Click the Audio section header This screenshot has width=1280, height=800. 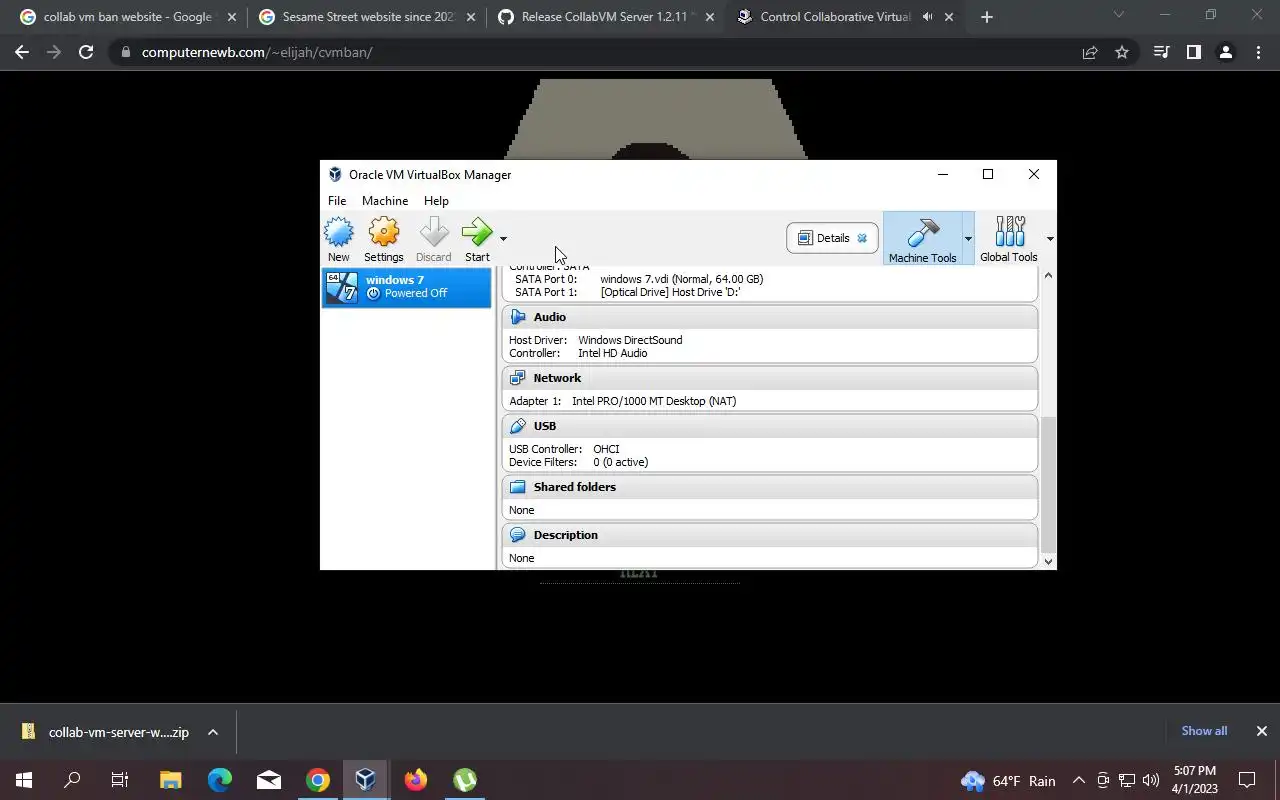click(x=770, y=317)
